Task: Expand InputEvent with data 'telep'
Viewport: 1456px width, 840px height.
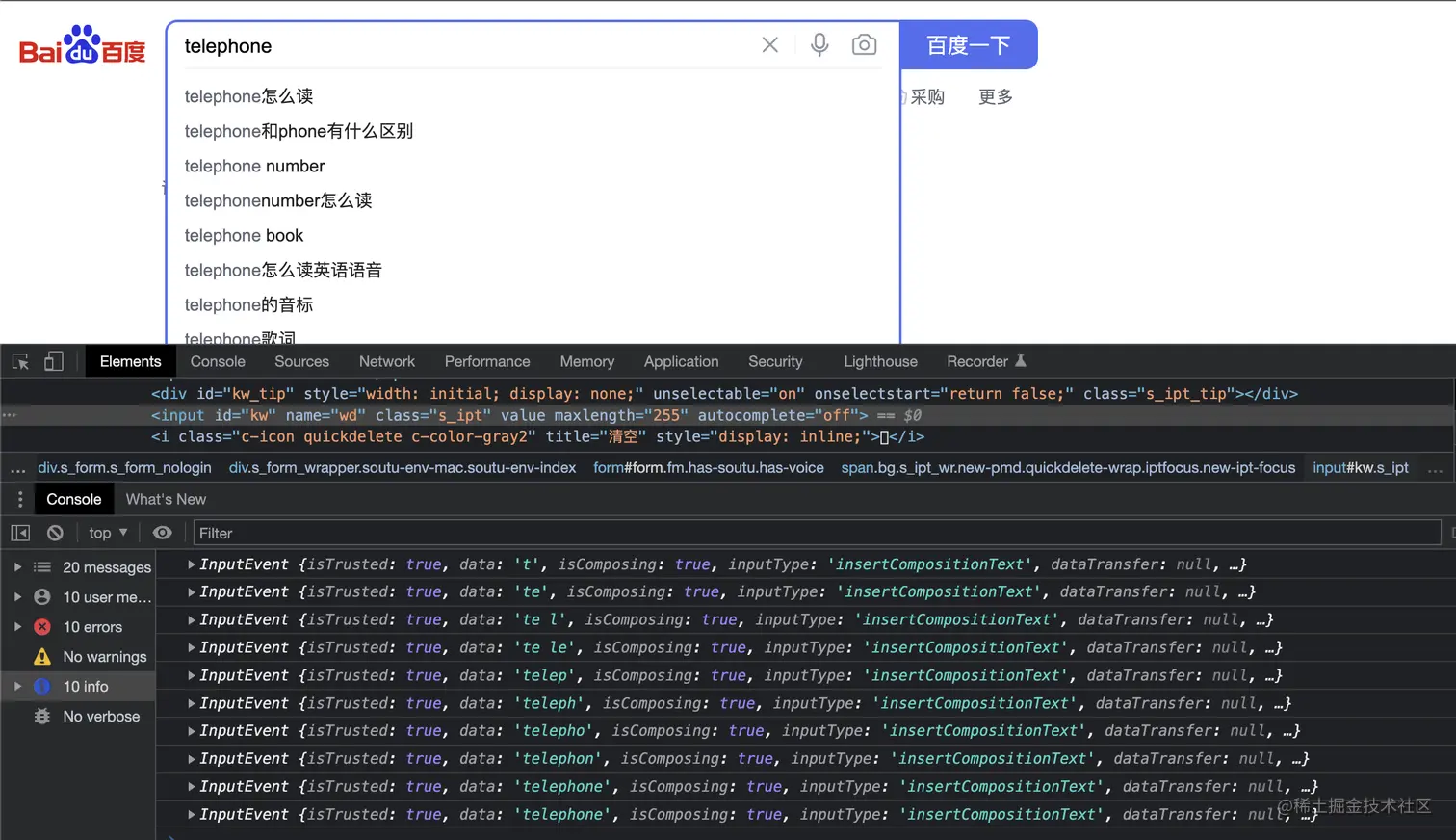Action: pos(192,675)
